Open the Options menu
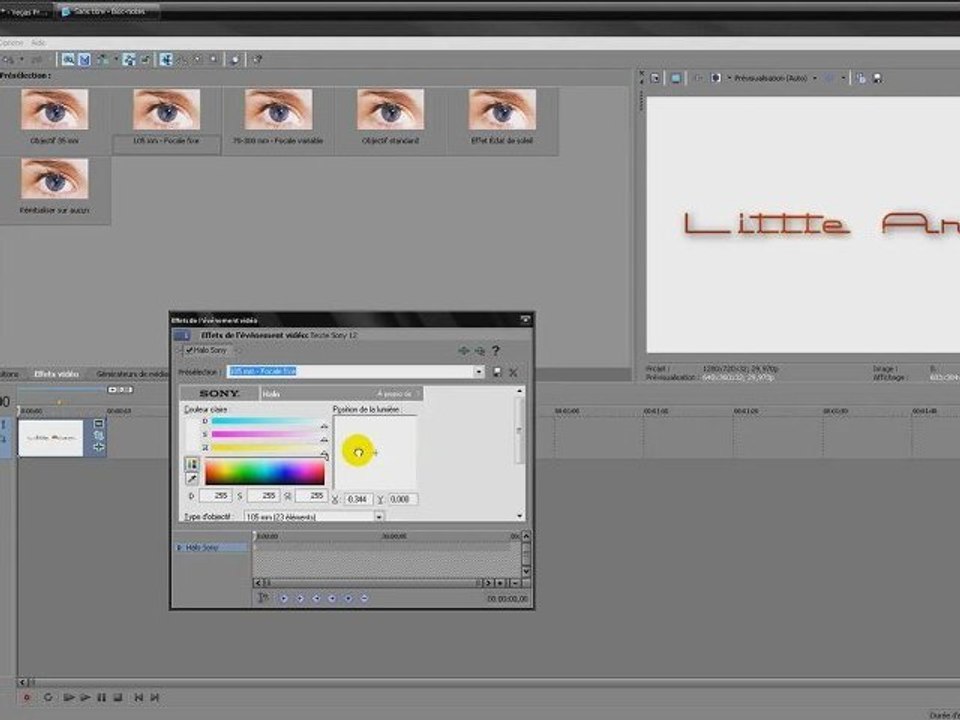960x720 pixels. (12, 43)
